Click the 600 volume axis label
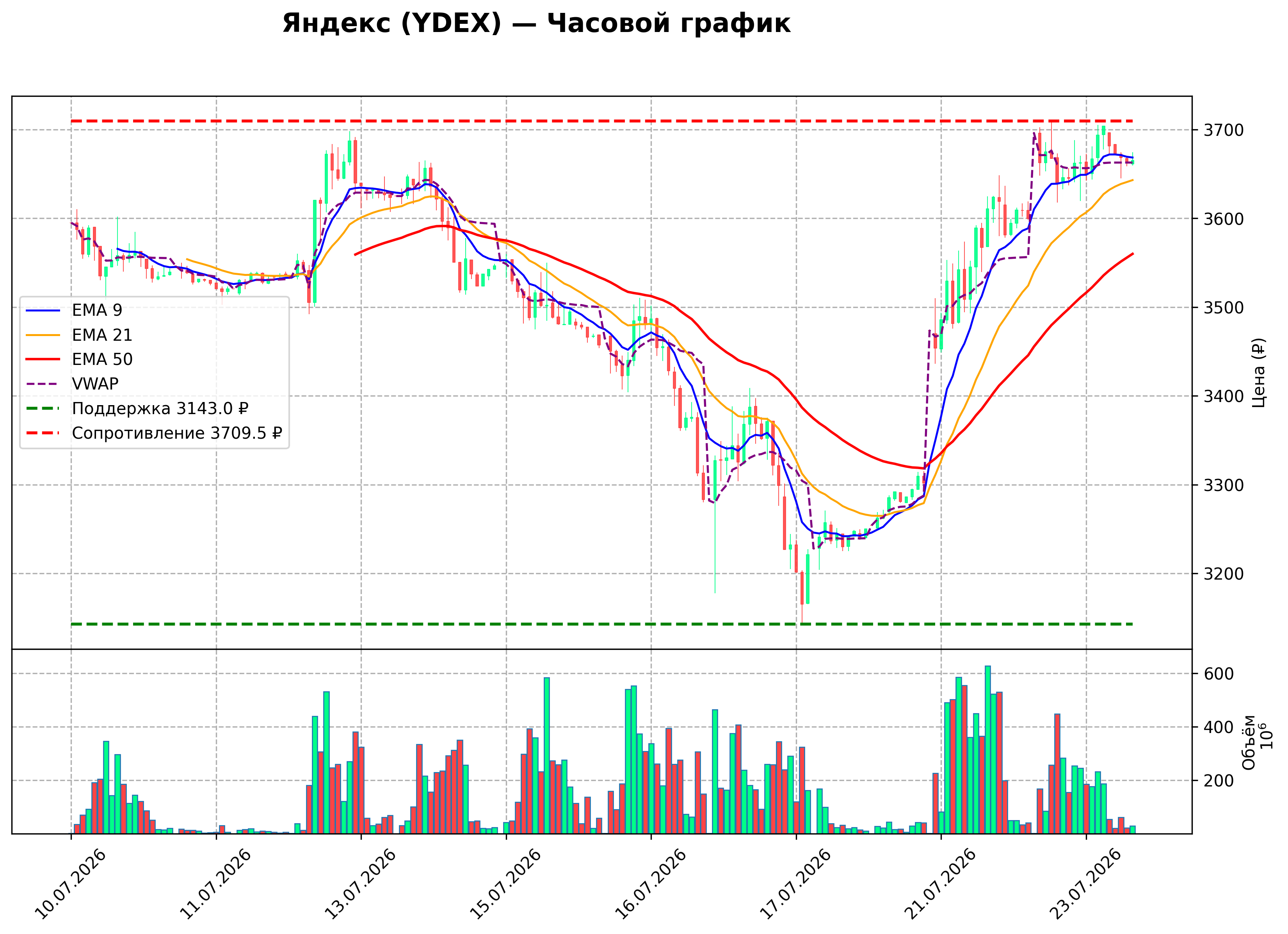The width and height of the screenshot is (1288, 934). (x=1219, y=674)
